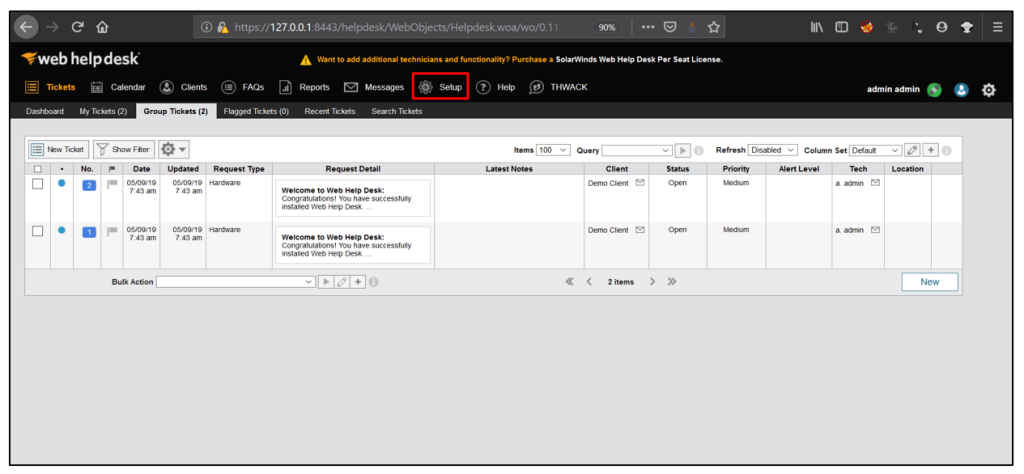Email tech a. admin on ticket 1
Image resolution: width=1024 pixels, height=474 pixels.
pyautogui.click(x=875, y=230)
